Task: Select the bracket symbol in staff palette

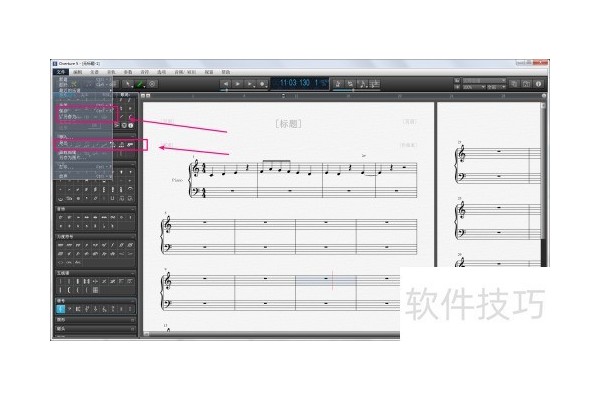Action: click(x=70, y=290)
